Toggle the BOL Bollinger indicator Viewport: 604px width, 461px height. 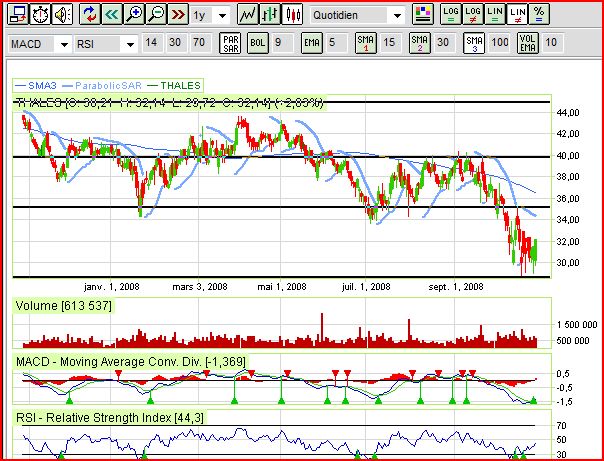pyautogui.click(x=258, y=43)
